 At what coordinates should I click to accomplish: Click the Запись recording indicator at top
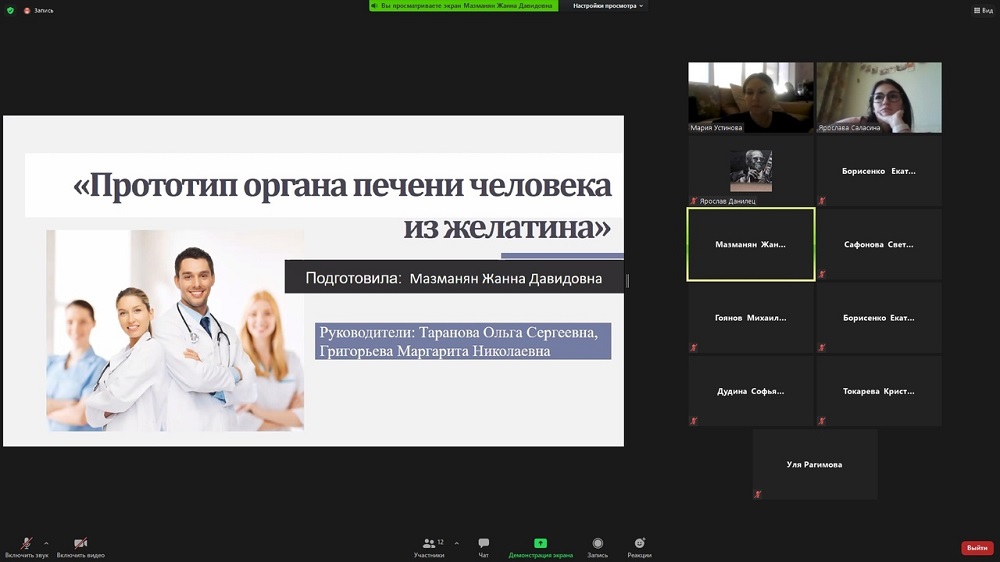38,10
